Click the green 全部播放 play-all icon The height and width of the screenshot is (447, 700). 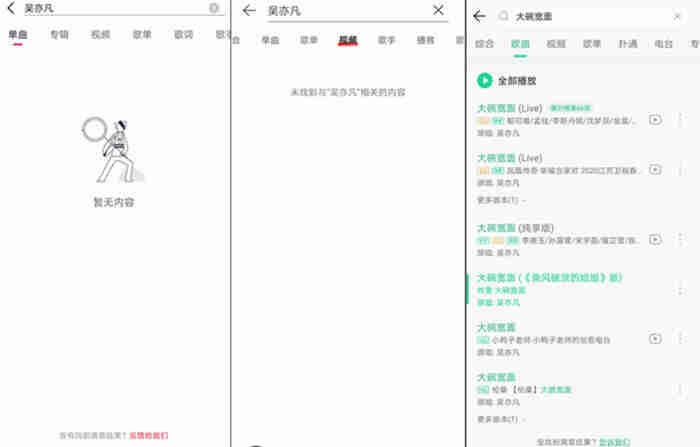485,80
